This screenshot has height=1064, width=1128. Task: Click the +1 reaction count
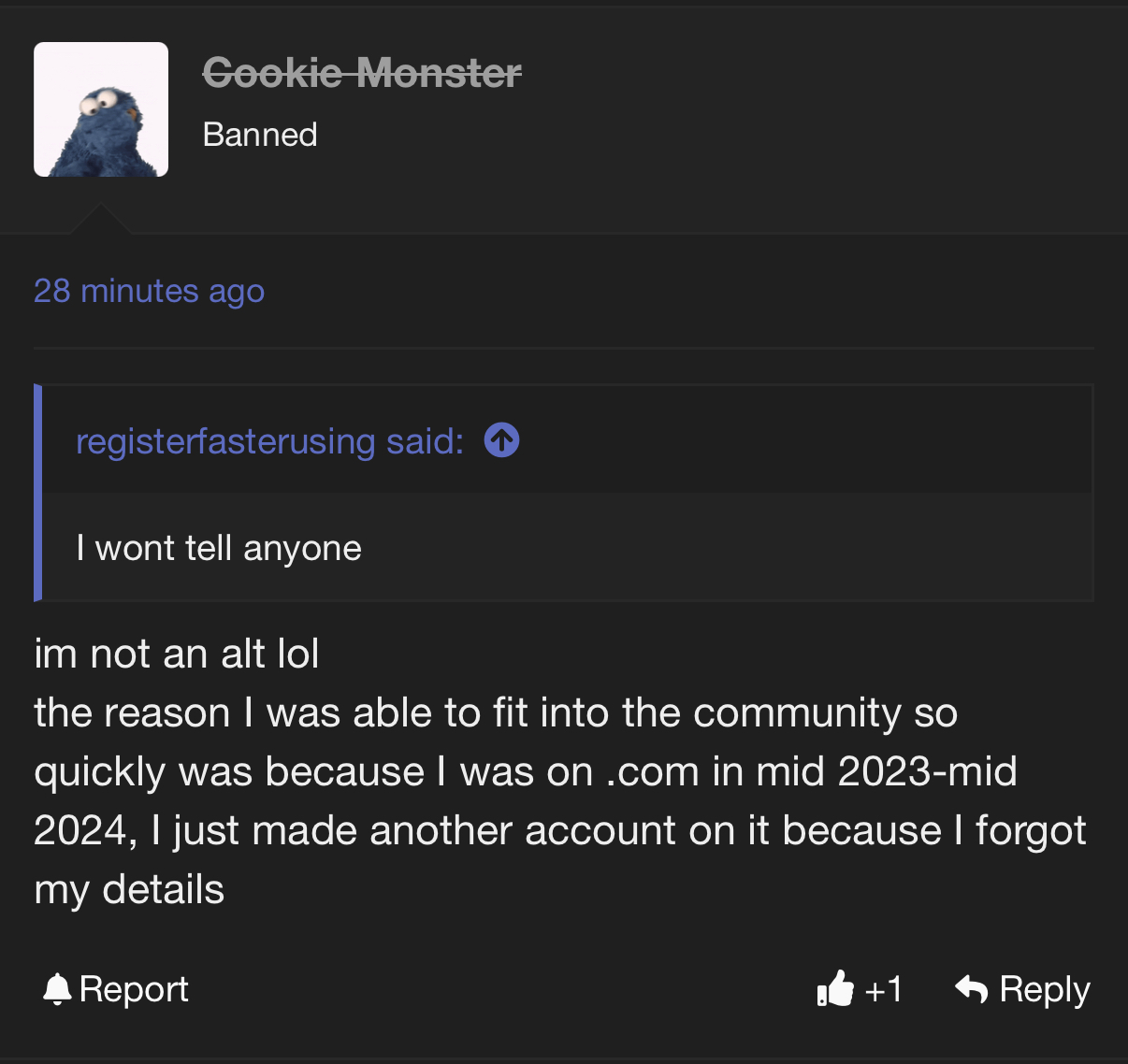click(x=884, y=989)
